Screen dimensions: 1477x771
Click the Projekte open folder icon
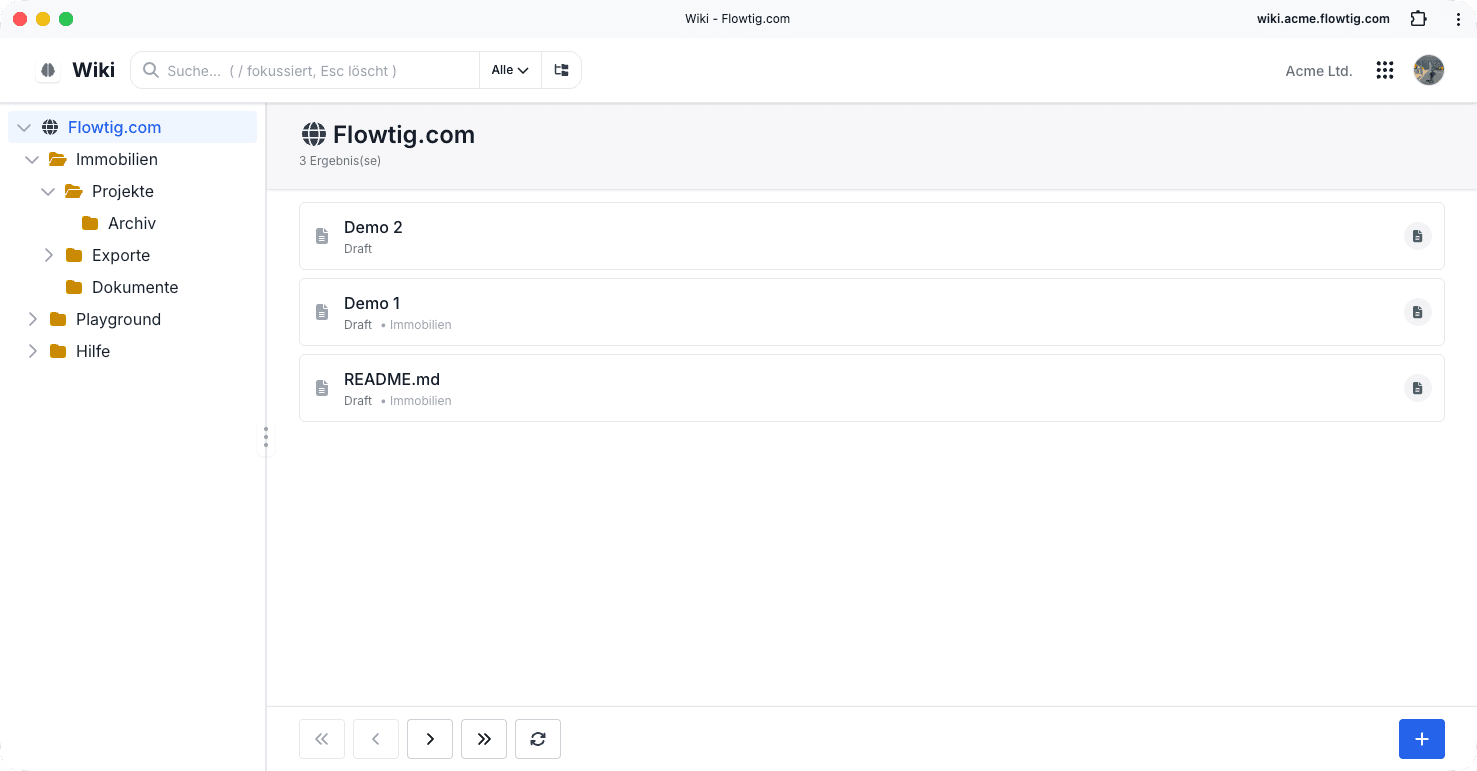pos(74,191)
